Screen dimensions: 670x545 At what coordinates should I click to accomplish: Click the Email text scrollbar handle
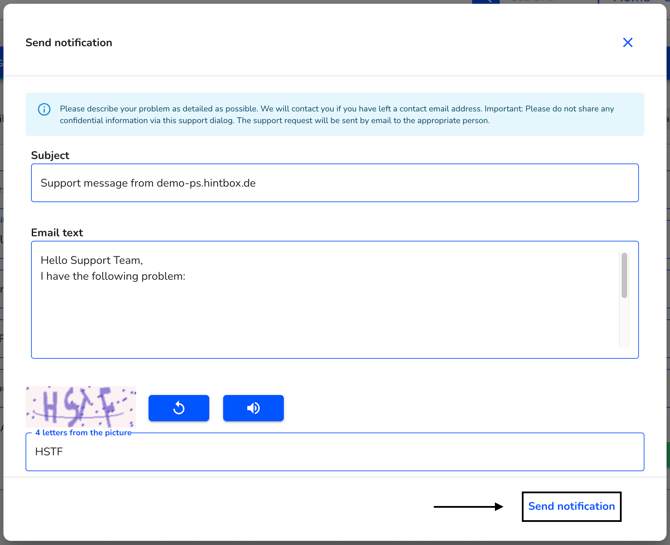pyautogui.click(x=624, y=275)
